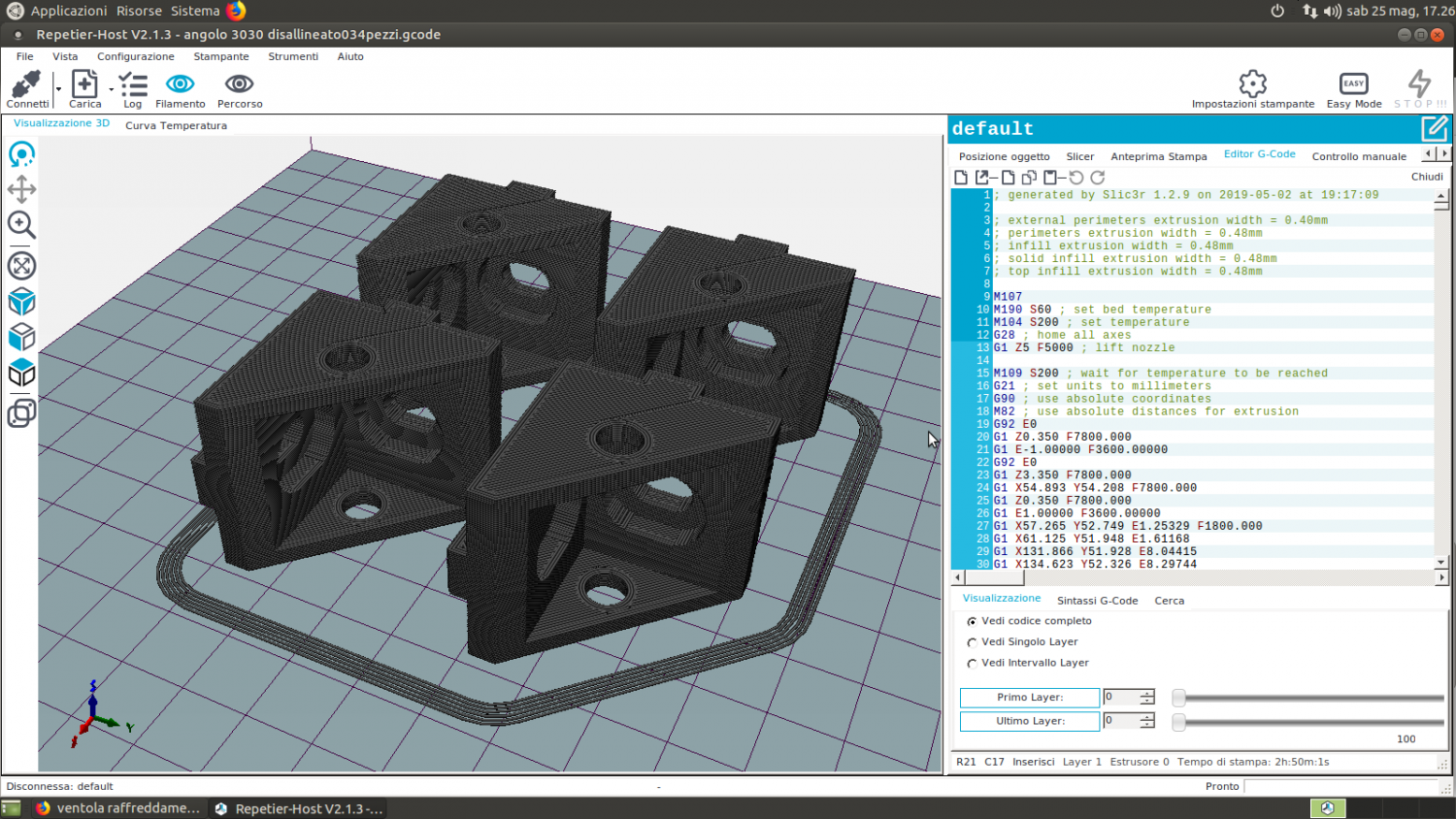
Task: Toggle Filamento visibility eye
Action: 181,84
